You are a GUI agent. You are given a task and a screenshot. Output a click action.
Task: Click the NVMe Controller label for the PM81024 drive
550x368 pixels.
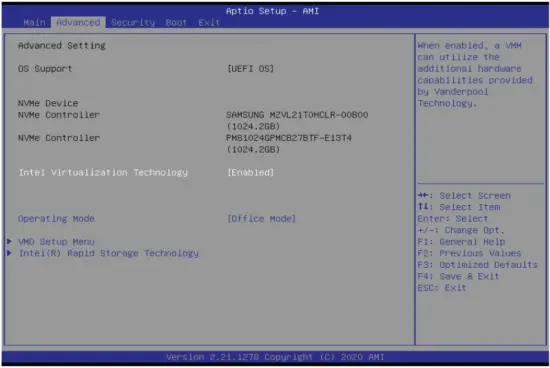coord(59,138)
